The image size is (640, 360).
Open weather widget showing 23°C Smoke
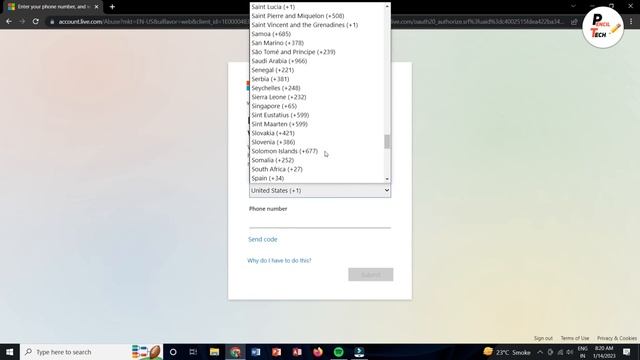[x=507, y=352]
